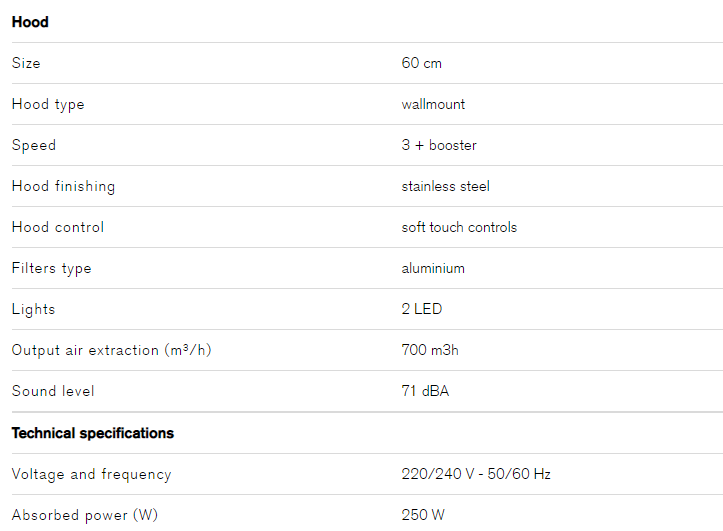Click the Technical specifications heading
723x531 pixels.
93,433
